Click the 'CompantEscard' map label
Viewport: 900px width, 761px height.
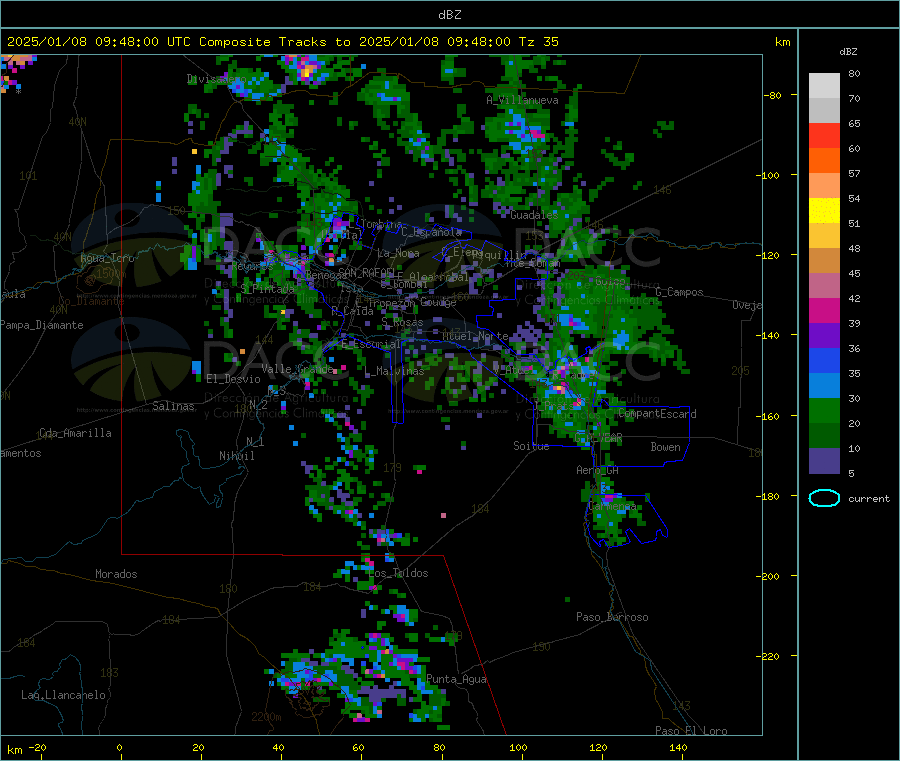coord(657,413)
